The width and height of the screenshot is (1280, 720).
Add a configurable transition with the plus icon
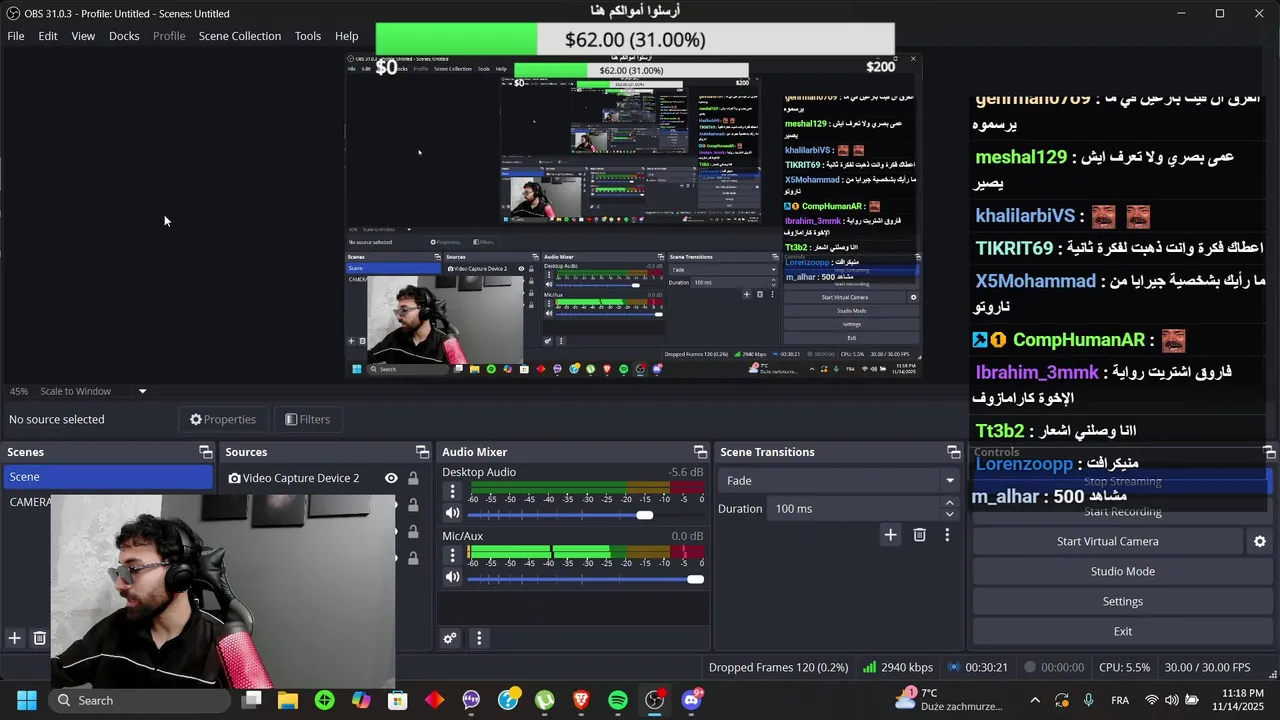[x=890, y=535]
